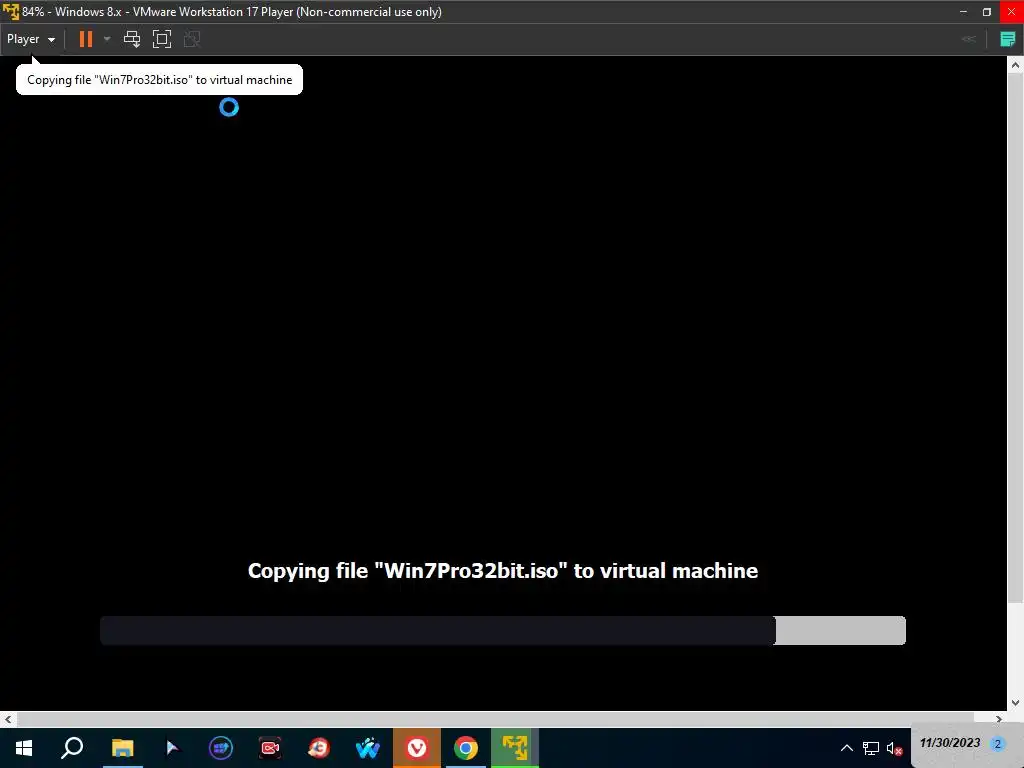The width and height of the screenshot is (1024, 768).
Task: Open the Player menu
Action: click(31, 39)
